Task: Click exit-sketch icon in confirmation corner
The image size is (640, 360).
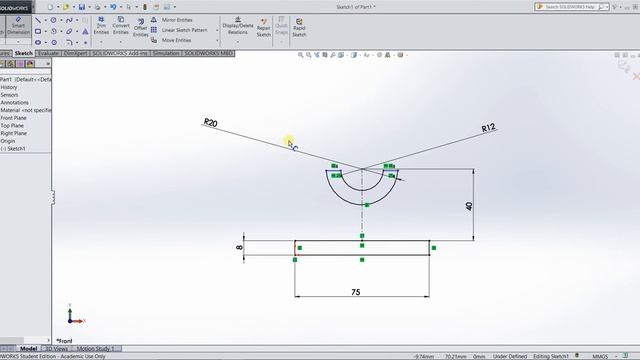Action: 623,67
